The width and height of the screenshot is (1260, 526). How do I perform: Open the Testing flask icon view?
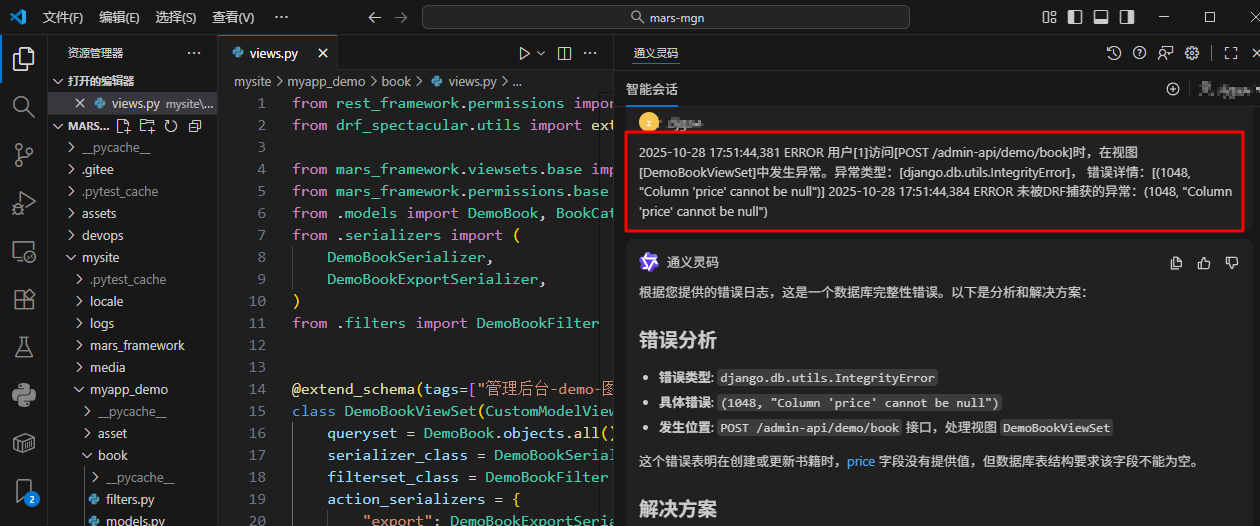point(23,347)
